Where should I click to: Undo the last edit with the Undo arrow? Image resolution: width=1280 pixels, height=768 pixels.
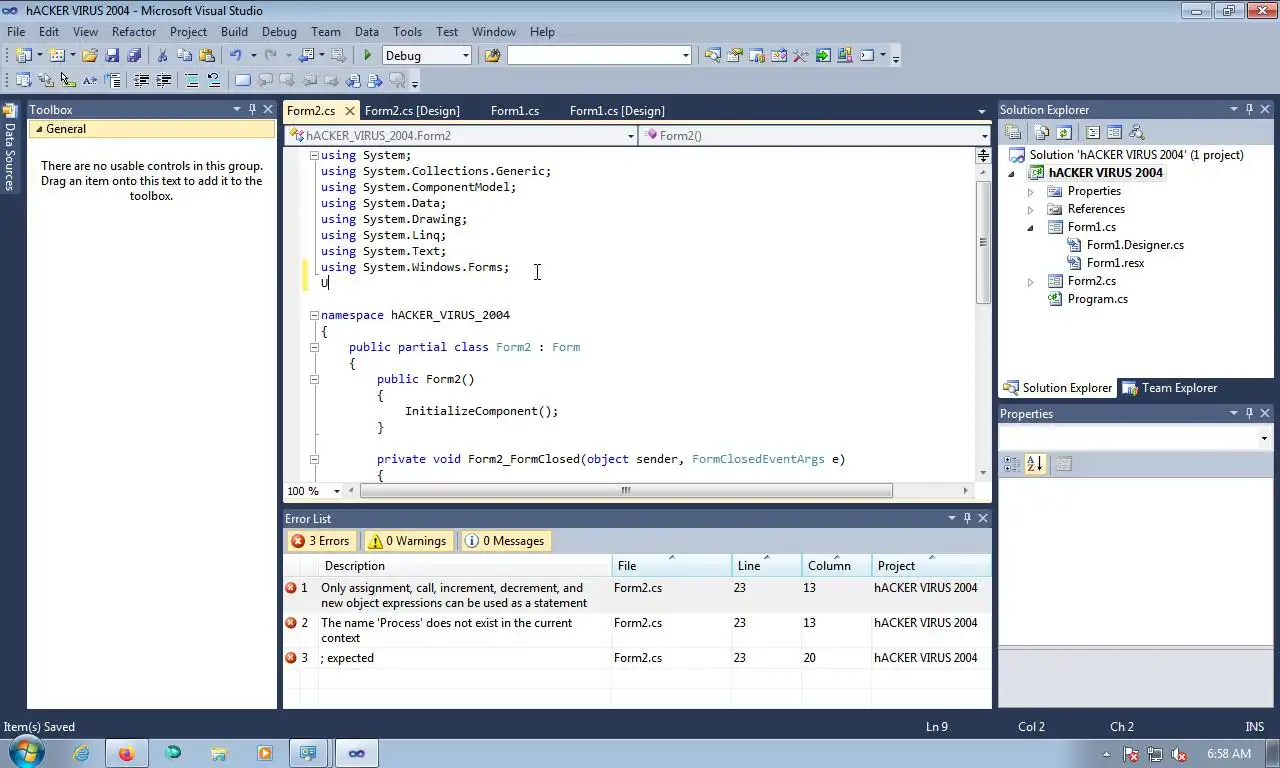(x=235, y=56)
